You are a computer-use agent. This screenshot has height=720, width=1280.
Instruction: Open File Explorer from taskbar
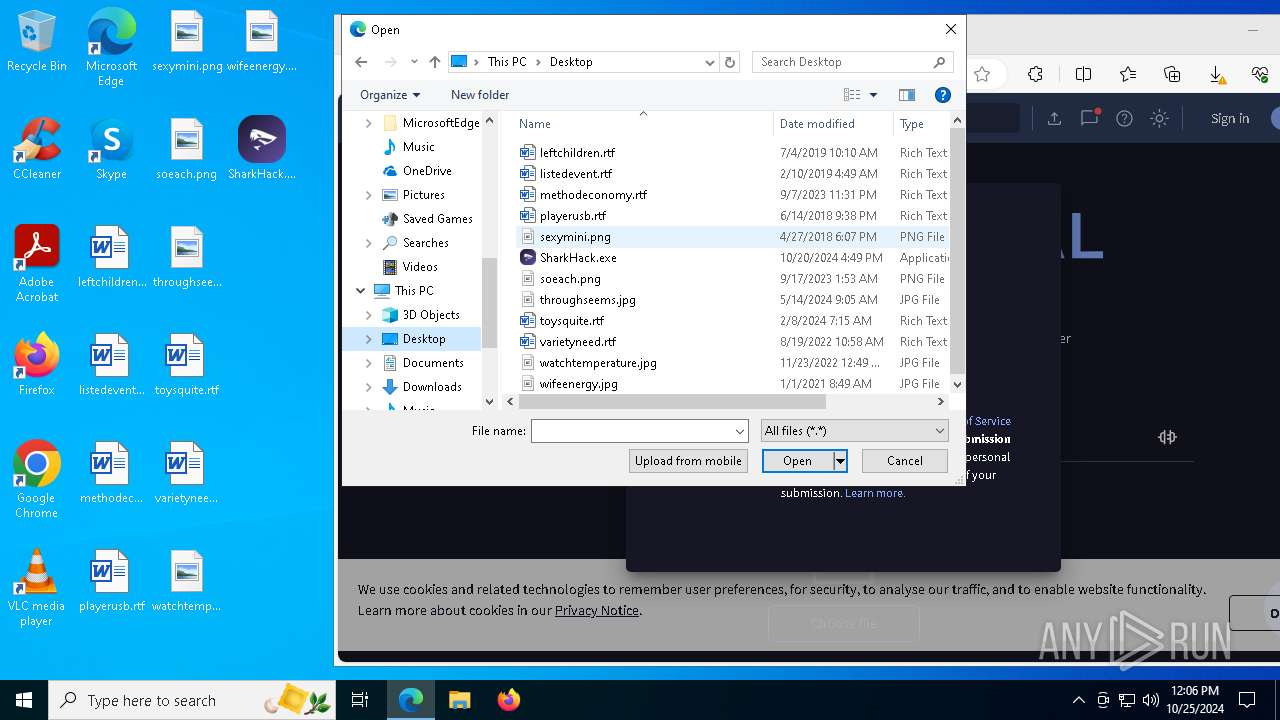tap(459, 700)
